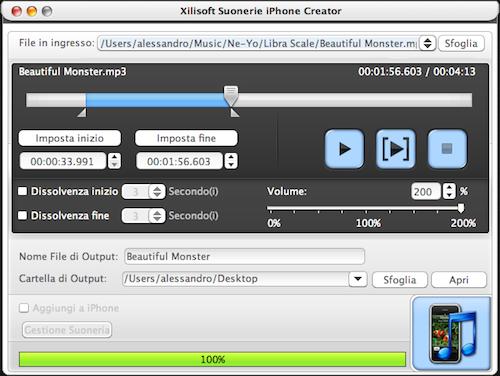Click the Volume percentage stepper arrows
Image resolution: width=500 pixels, height=376 pixels.
(449, 191)
